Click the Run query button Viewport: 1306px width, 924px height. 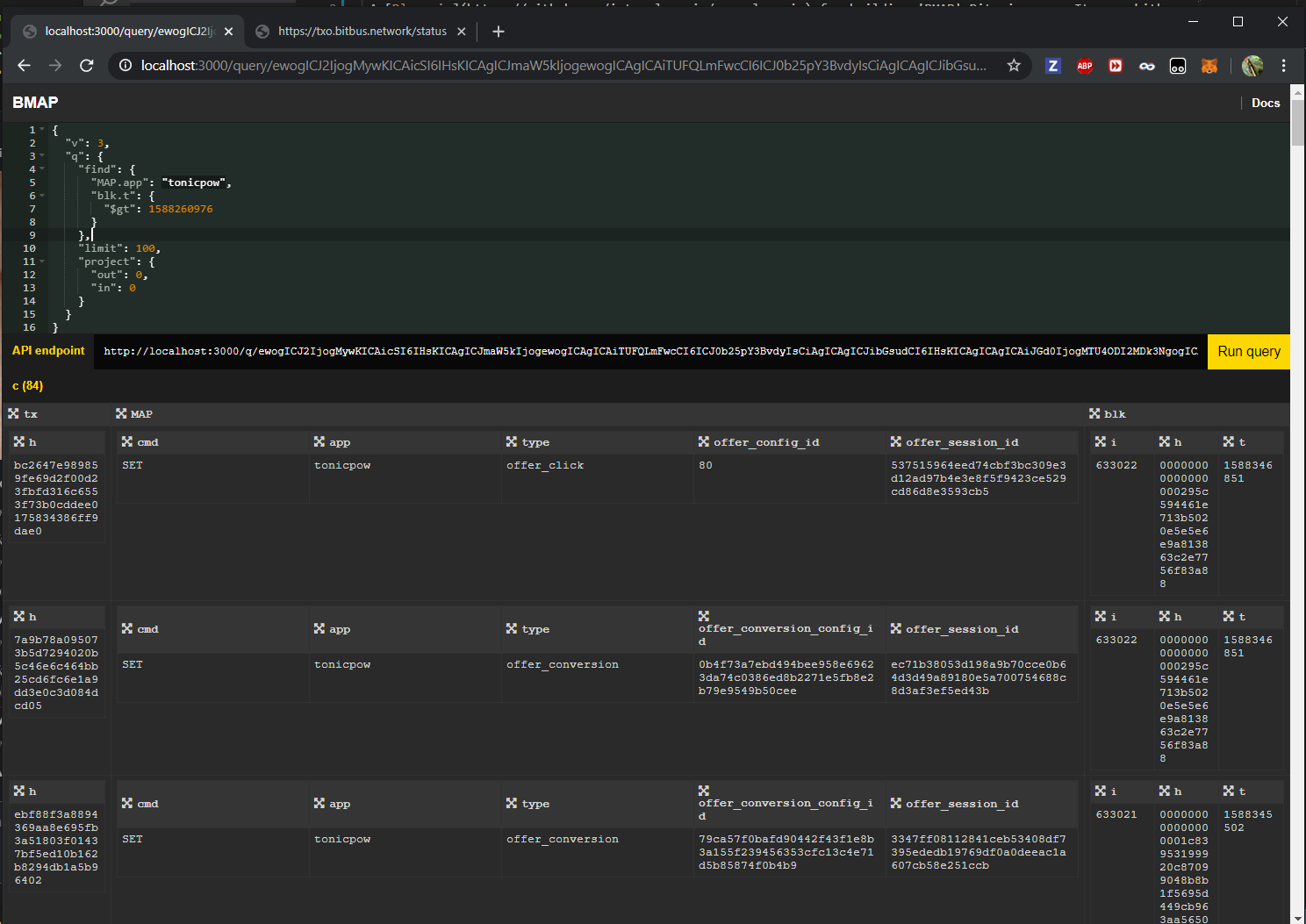click(1249, 351)
